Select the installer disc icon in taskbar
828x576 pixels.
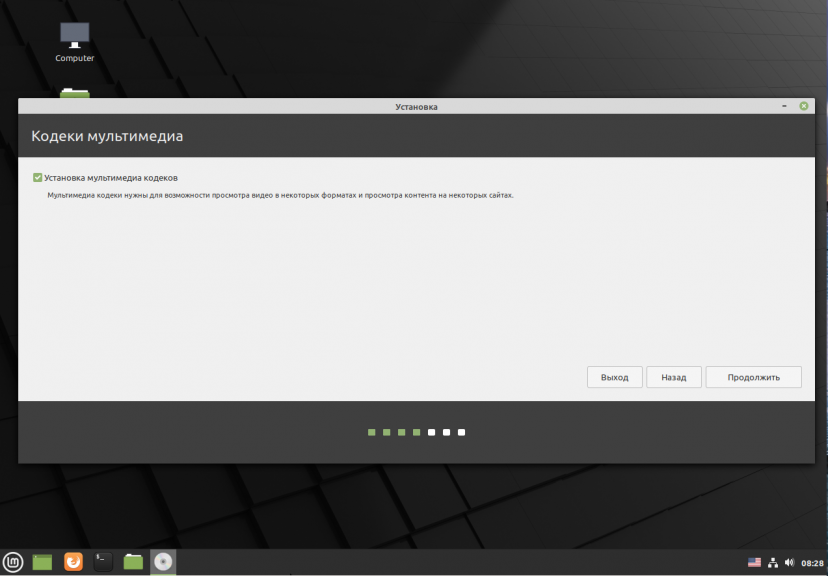163,562
